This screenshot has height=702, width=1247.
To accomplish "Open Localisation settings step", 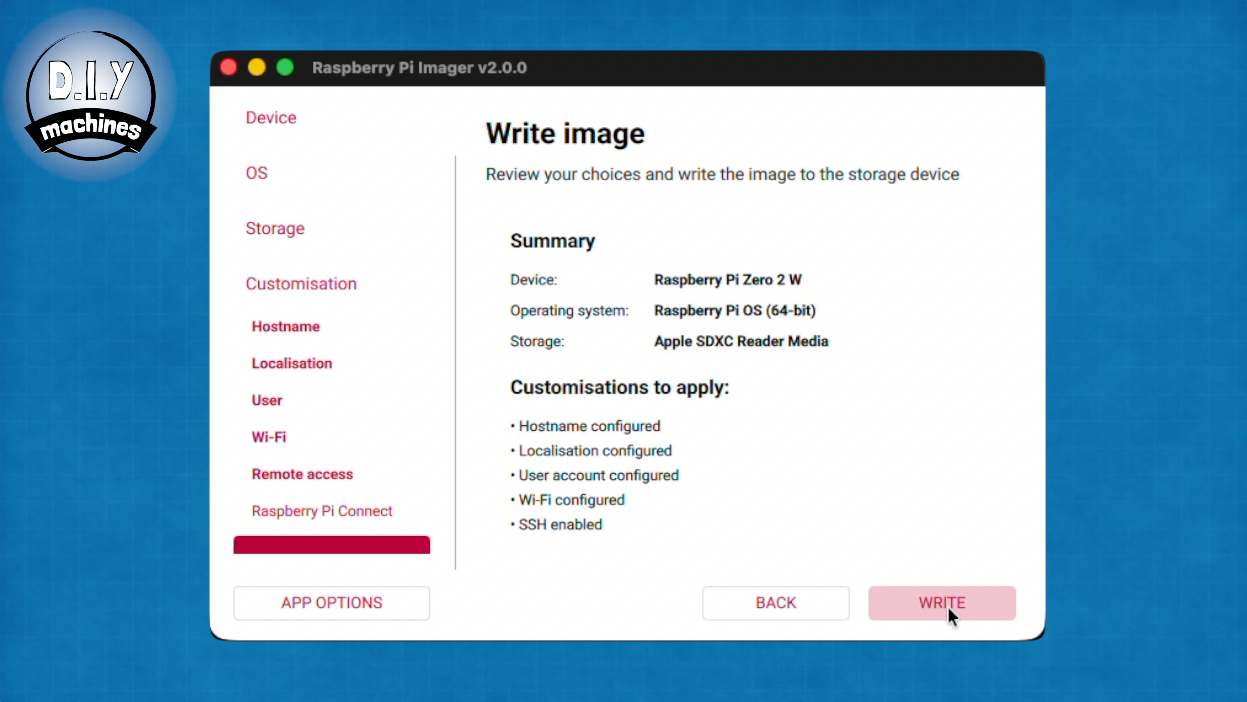I will coord(292,364).
